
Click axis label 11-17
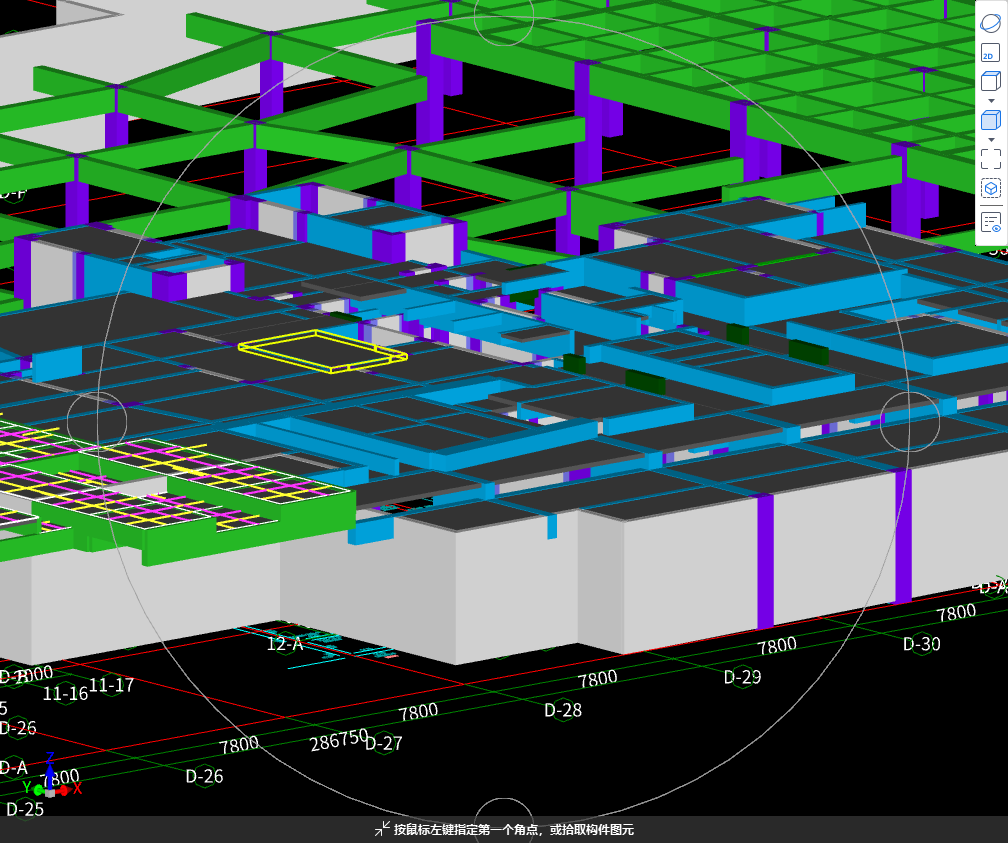coord(111,685)
